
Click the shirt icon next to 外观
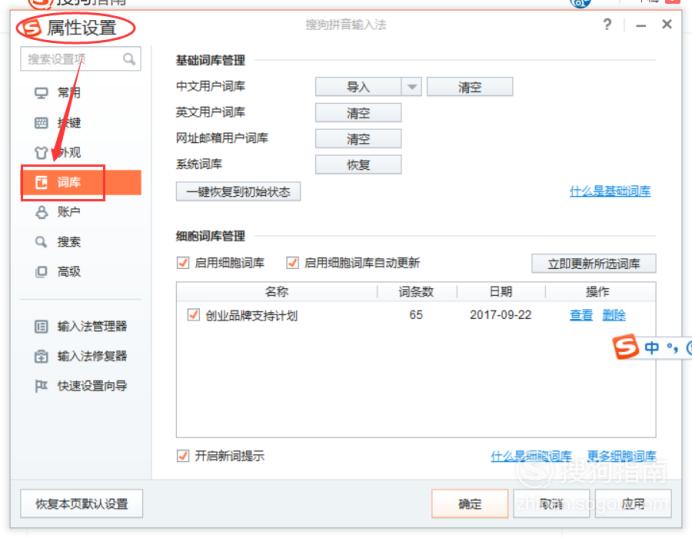click(x=41, y=153)
